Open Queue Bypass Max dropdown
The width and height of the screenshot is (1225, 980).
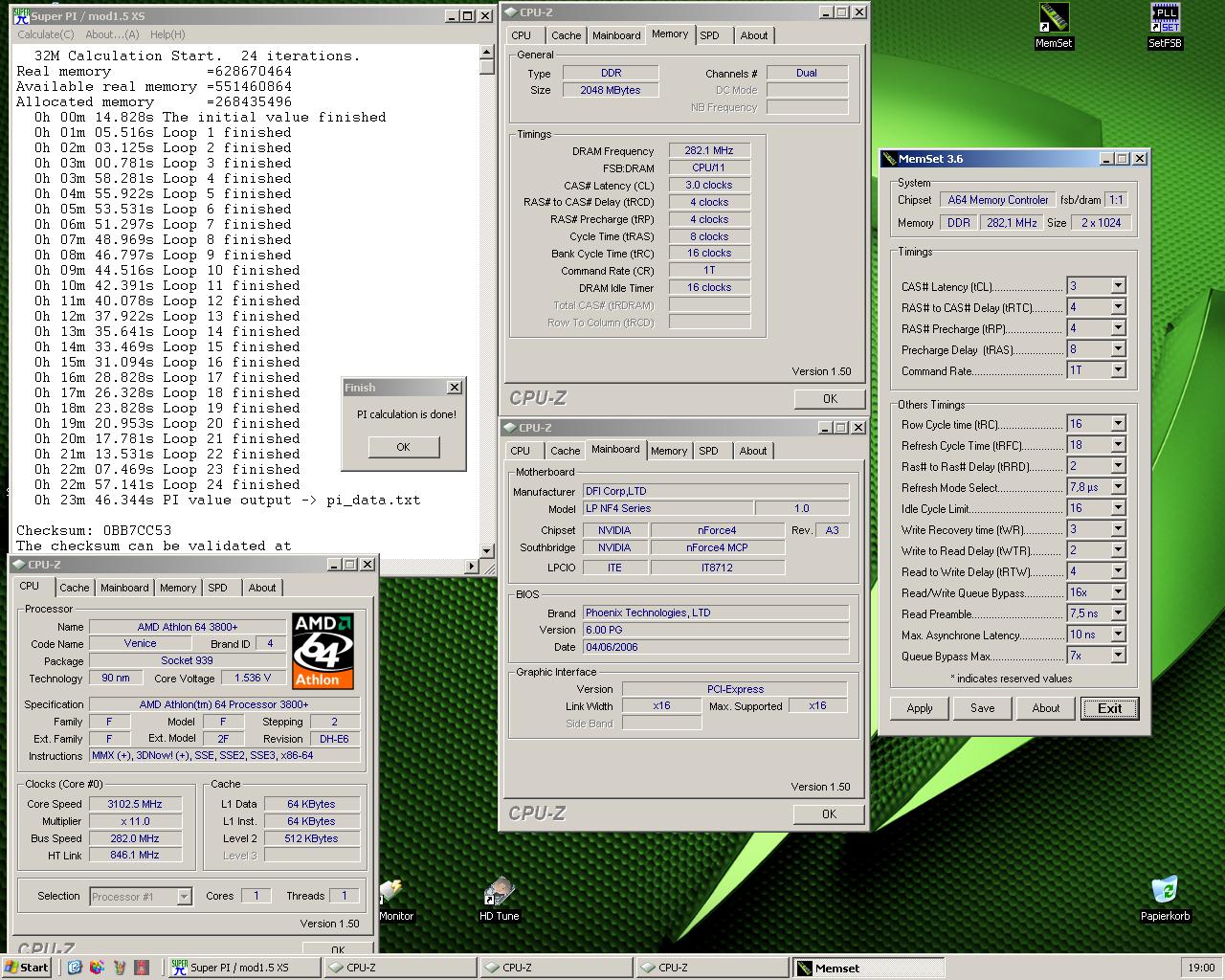[x=1118, y=656]
